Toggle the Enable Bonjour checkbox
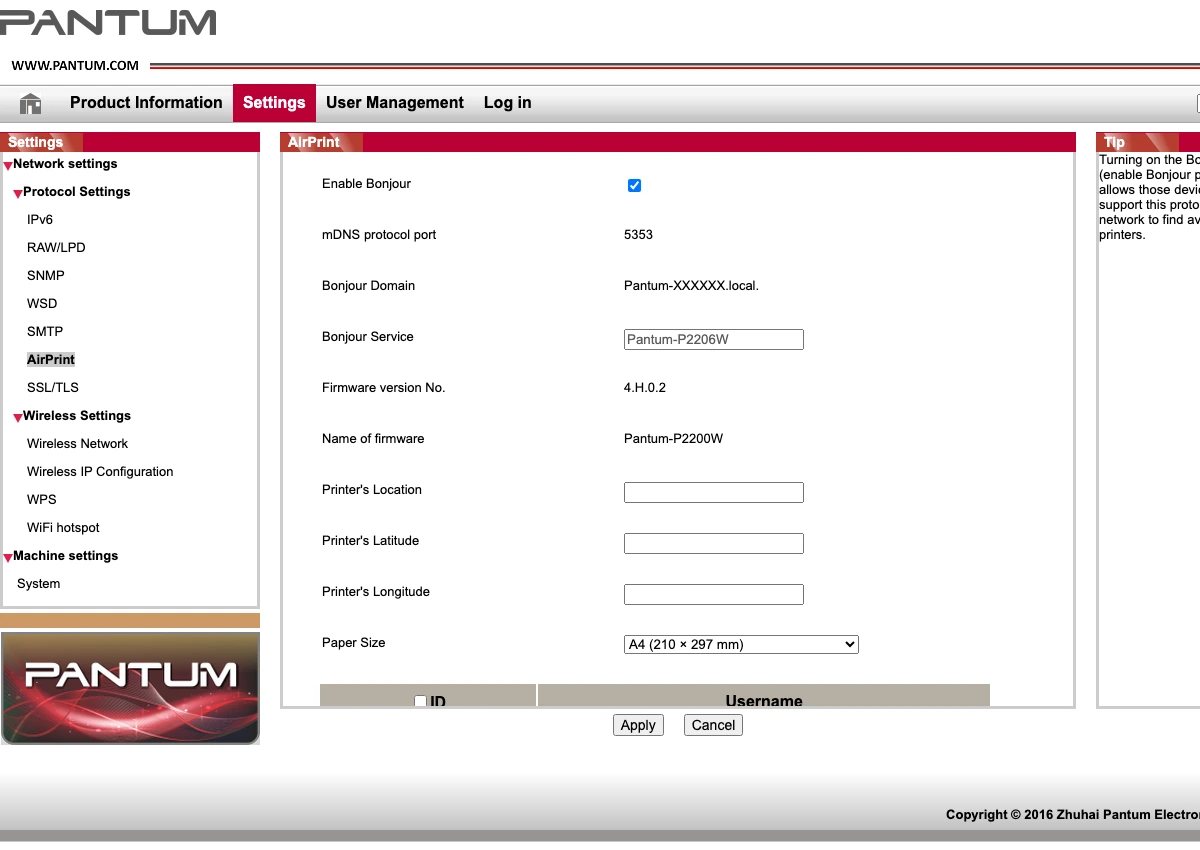 point(634,185)
